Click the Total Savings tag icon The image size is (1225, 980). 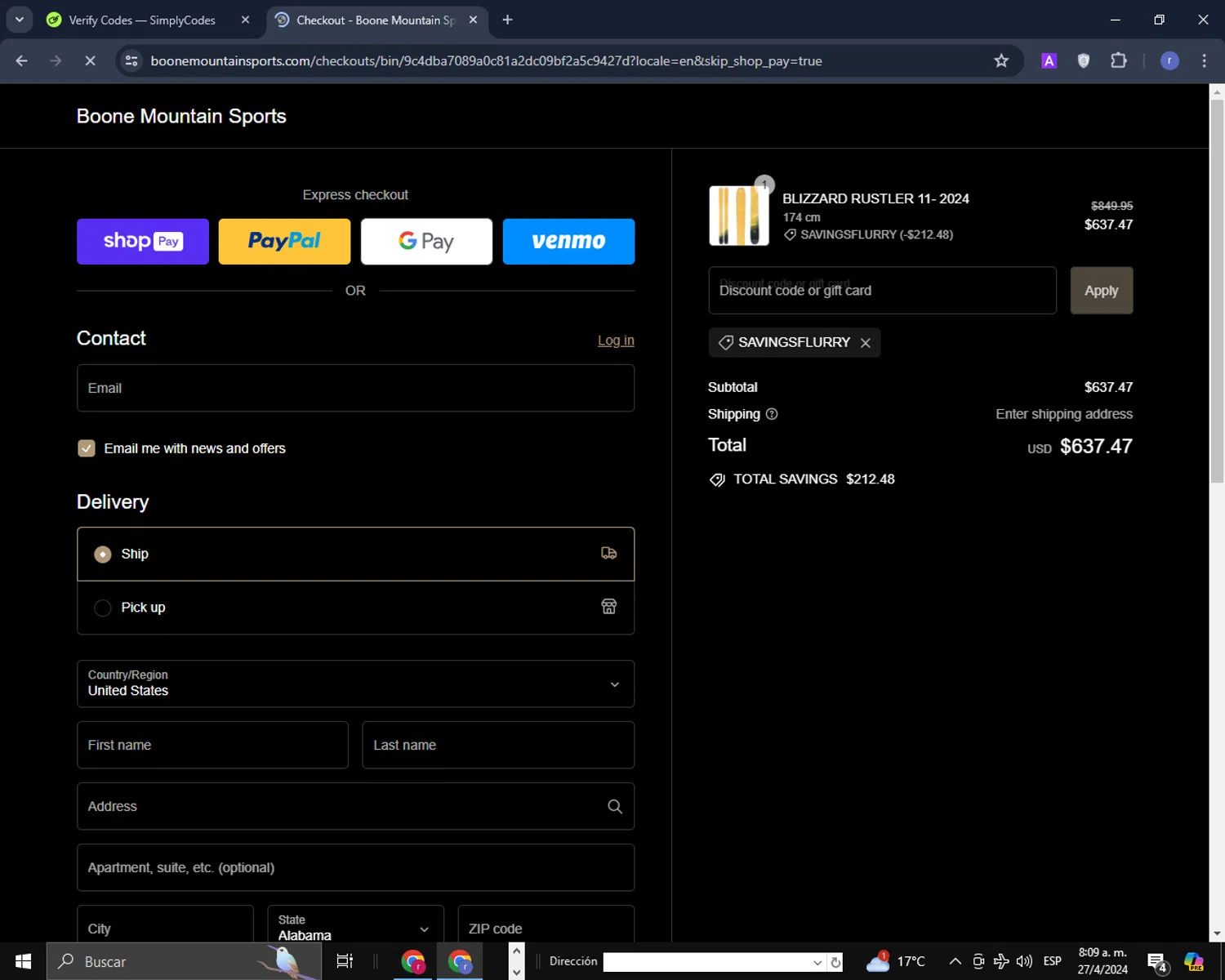(x=717, y=479)
